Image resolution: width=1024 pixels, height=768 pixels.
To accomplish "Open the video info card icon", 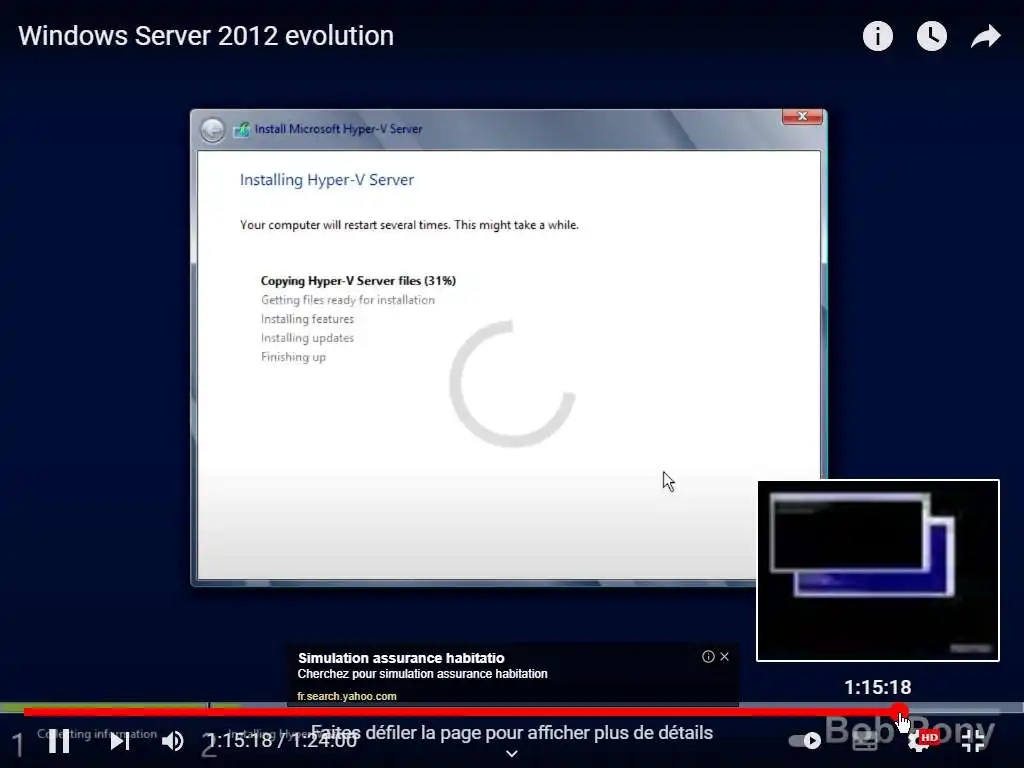I will 877,36.
